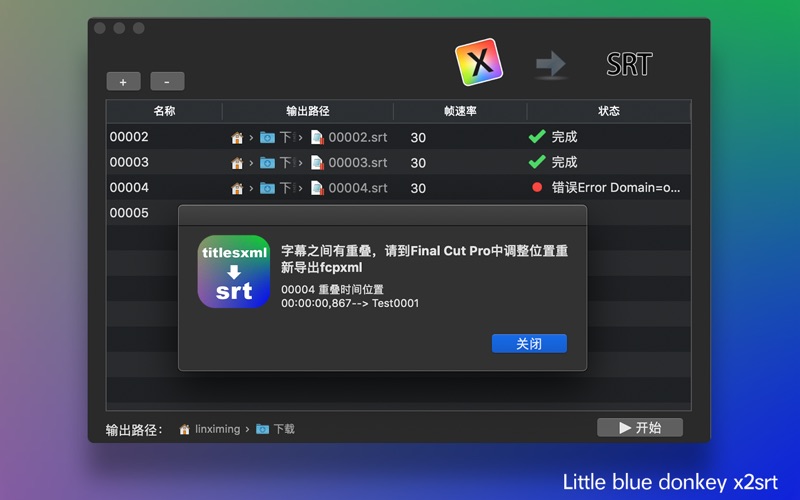Close the dialog with the 关闭 button
This screenshot has height=500, width=800.
529,343
